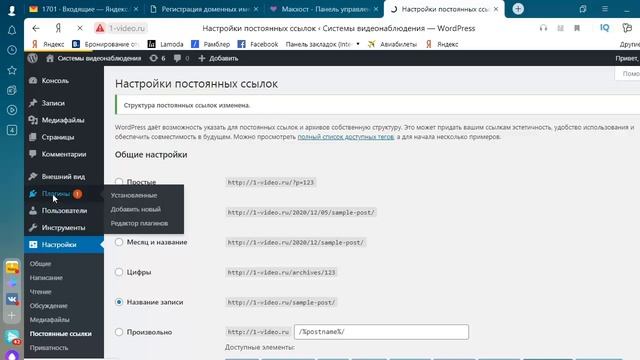Viewport: 640px width, 360px height.
Task: Stop page loading with X button
Action: point(80,28)
